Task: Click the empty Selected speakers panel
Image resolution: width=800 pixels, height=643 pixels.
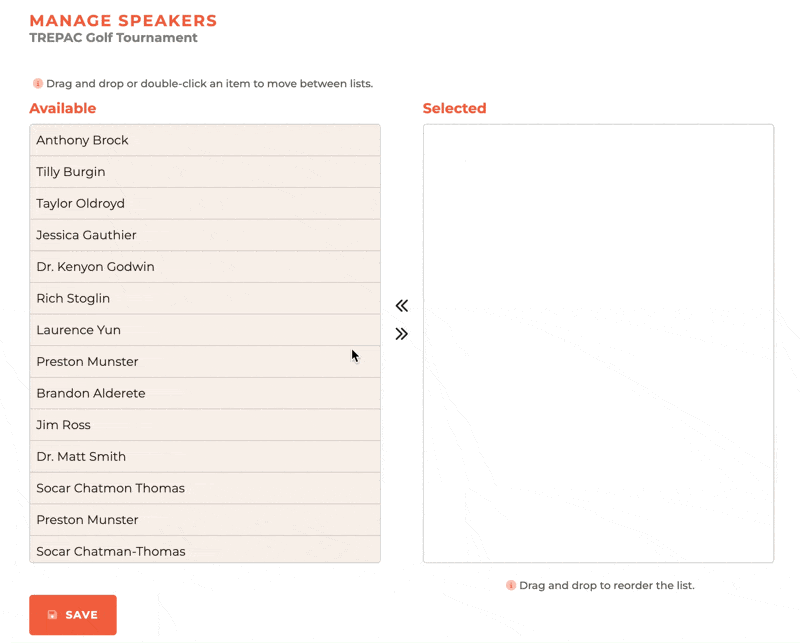Action: tap(598, 340)
